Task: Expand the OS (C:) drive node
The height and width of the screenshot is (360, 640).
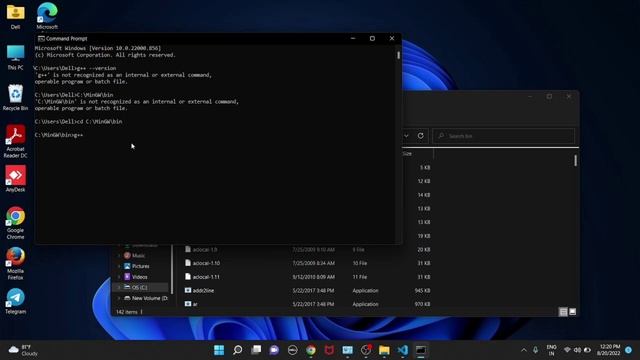Action: [119, 287]
